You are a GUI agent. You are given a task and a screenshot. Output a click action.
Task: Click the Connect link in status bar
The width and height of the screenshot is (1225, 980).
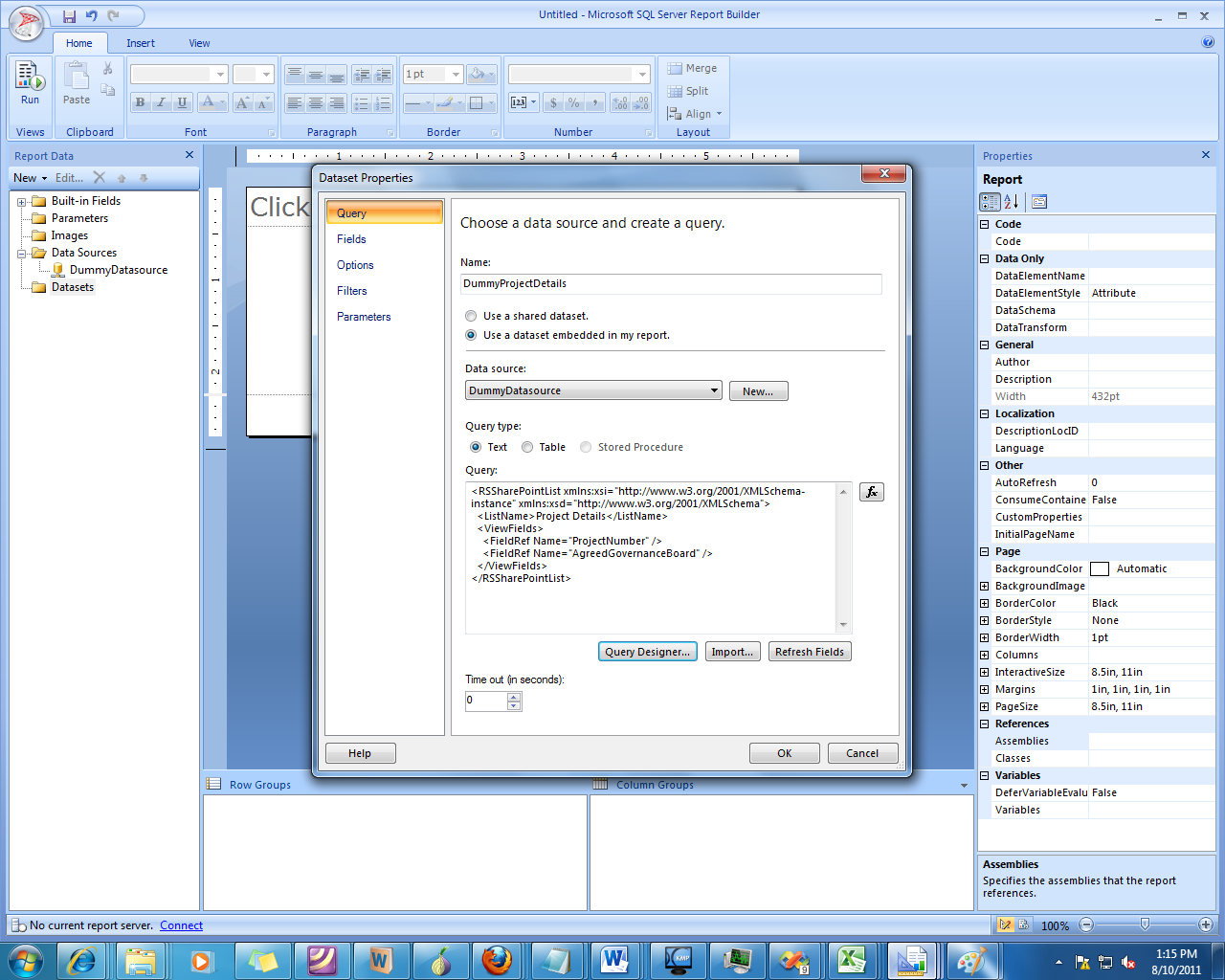pos(181,925)
